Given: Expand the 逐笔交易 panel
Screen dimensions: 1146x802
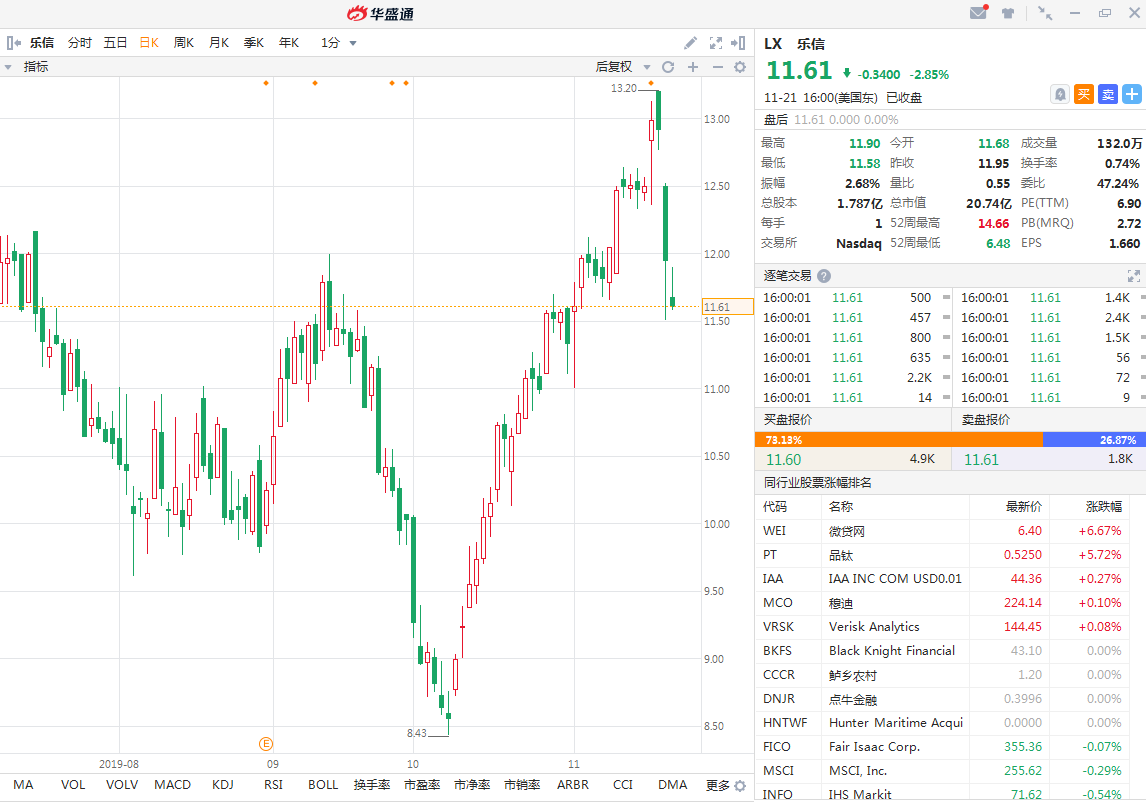Looking at the screenshot, I should 1134,276.
